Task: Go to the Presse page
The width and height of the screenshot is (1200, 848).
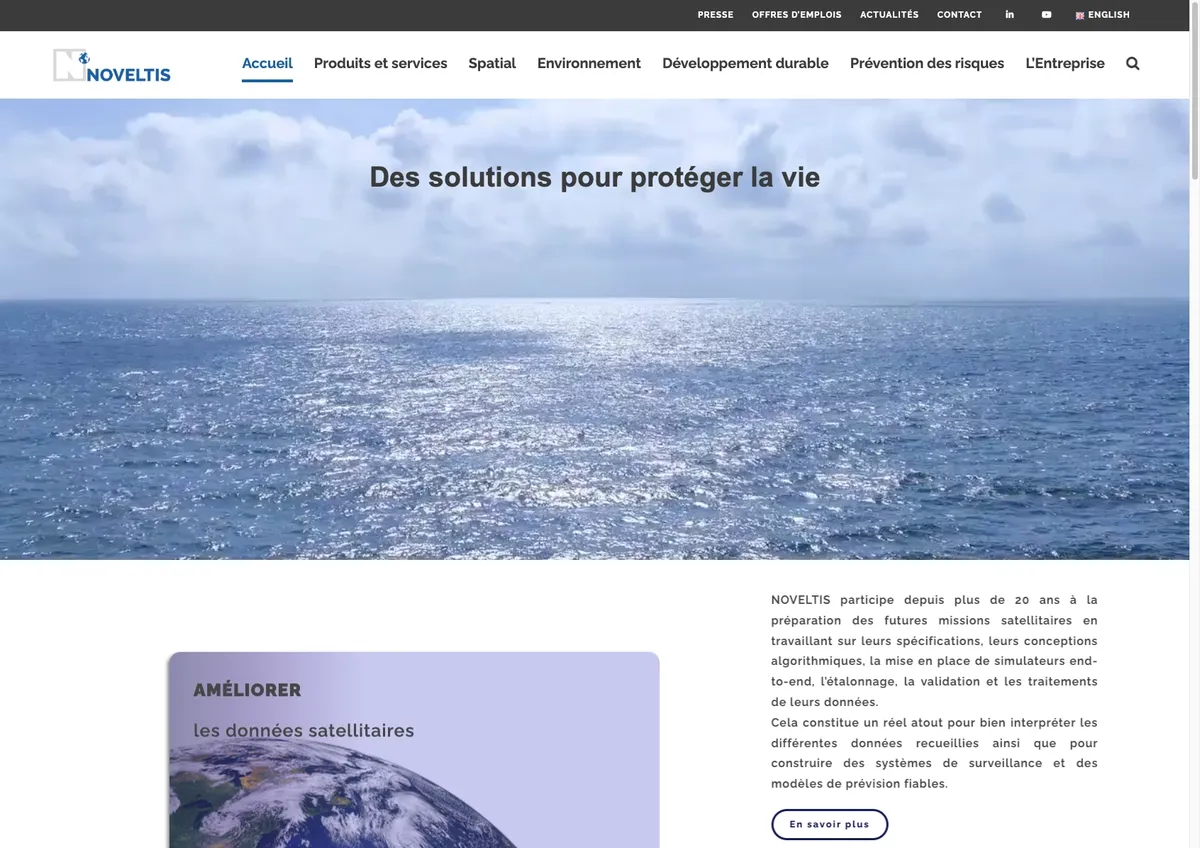Action: (715, 15)
